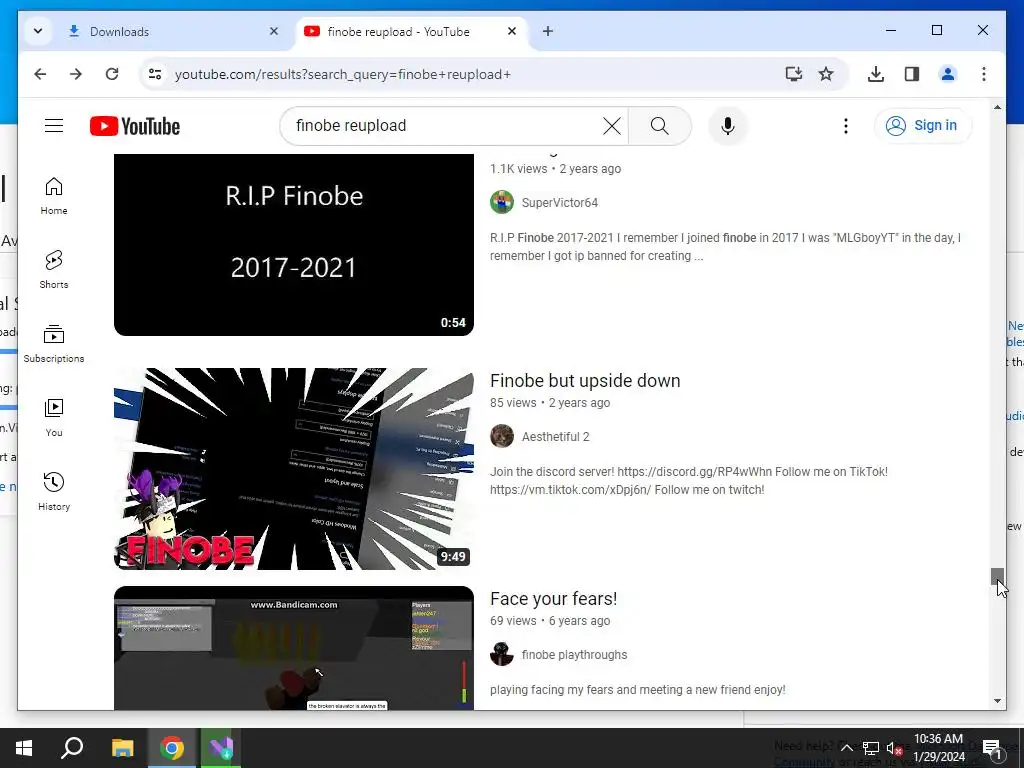
Task: Open Chrome downloads toolbar icon
Action: [x=876, y=74]
